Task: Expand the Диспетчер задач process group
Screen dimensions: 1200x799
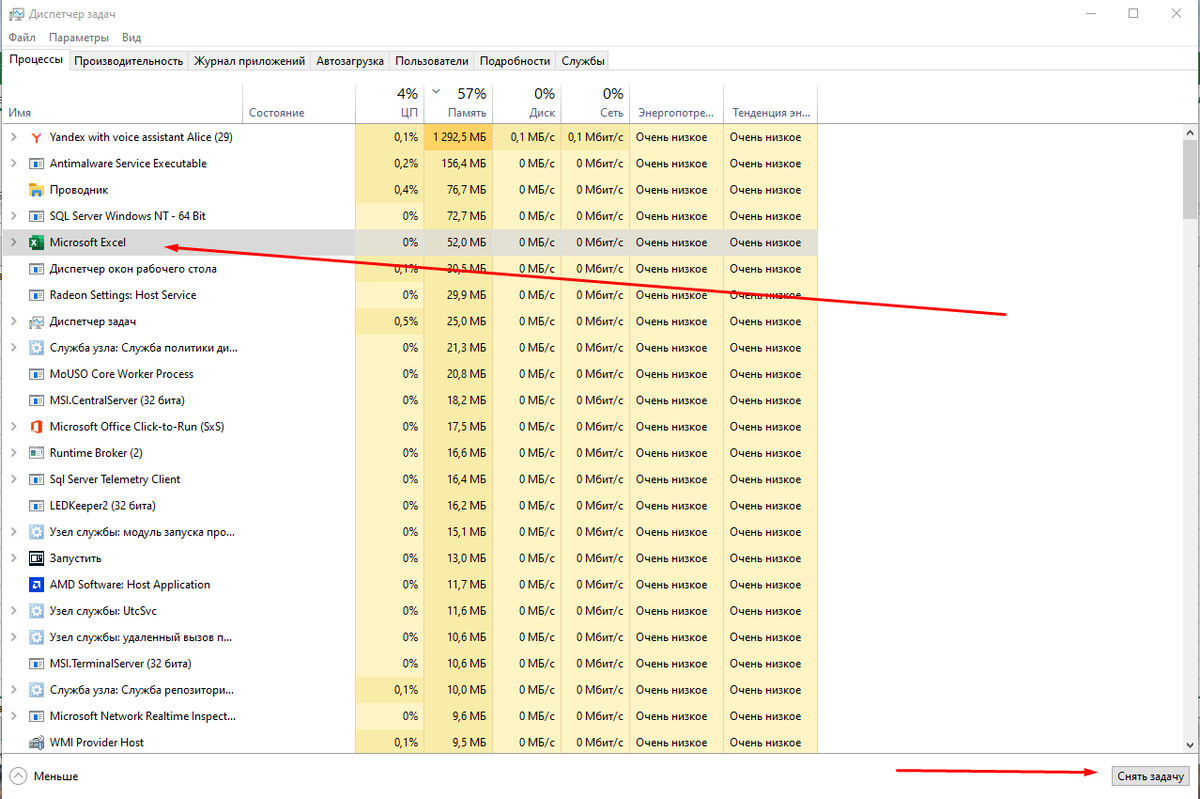Action: 13,321
